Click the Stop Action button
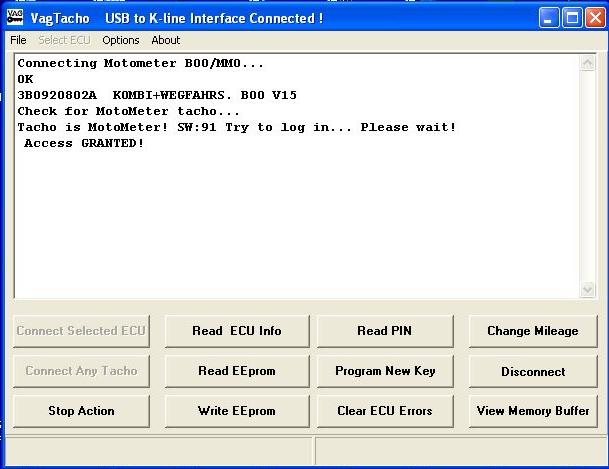 click(81, 411)
